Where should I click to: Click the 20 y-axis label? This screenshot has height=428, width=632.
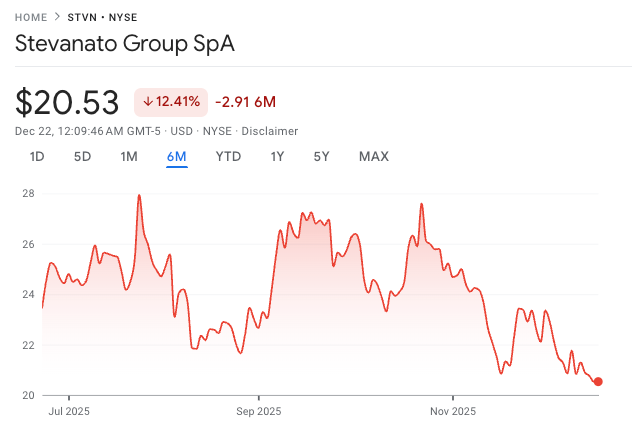(x=28, y=395)
